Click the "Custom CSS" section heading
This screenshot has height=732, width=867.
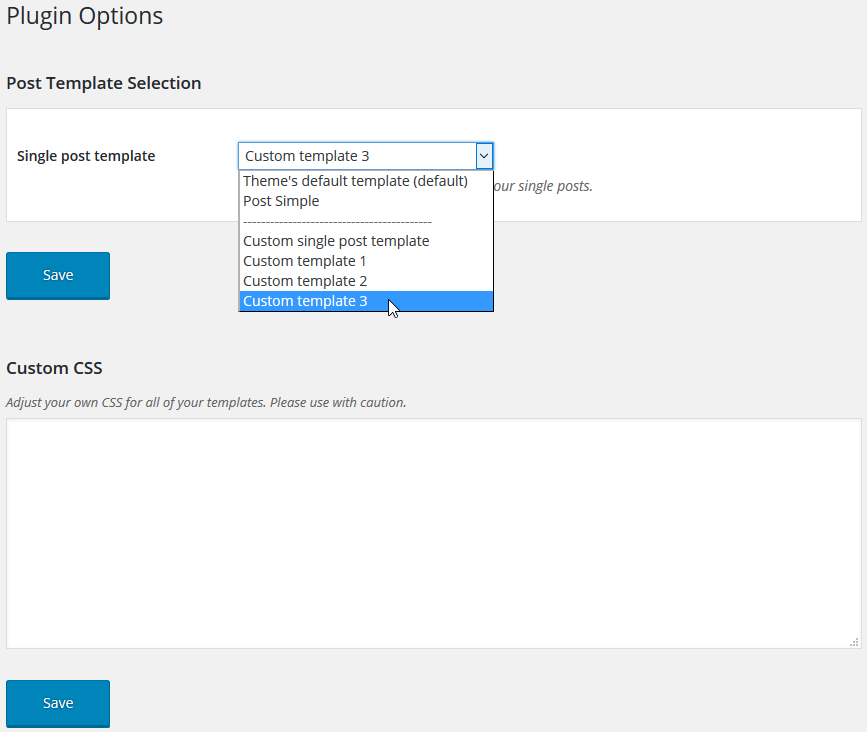point(54,368)
